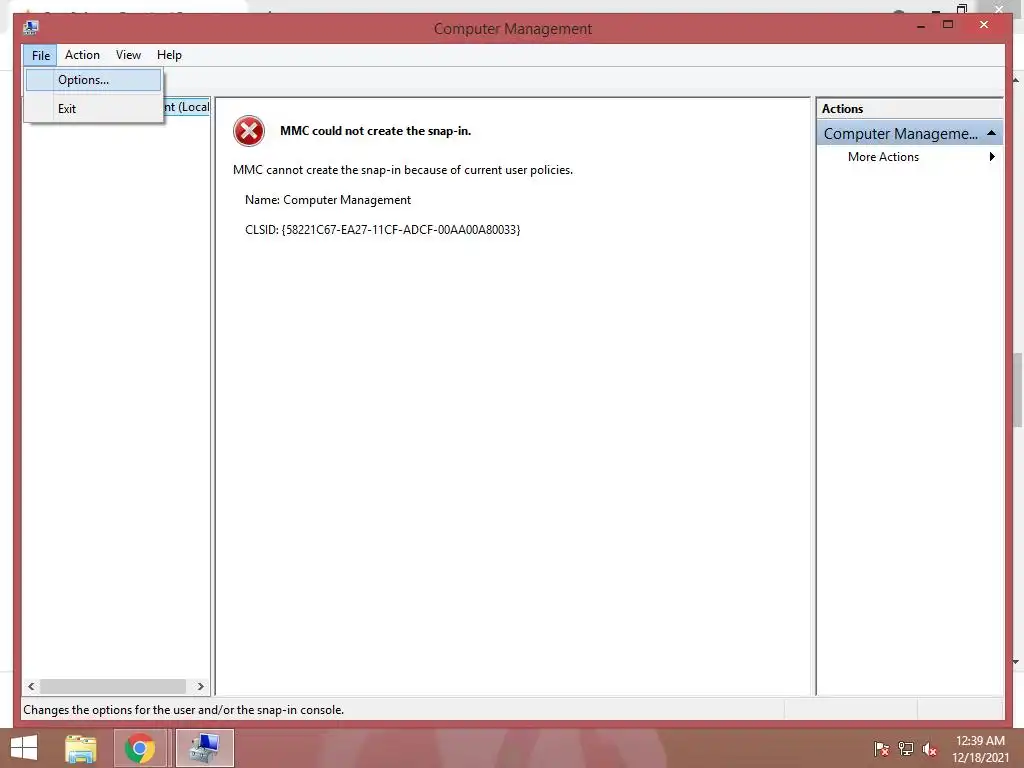Minimize the Computer Management window
Image resolution: width=1024 pixels, height=768 pixels.
(921, 25)
